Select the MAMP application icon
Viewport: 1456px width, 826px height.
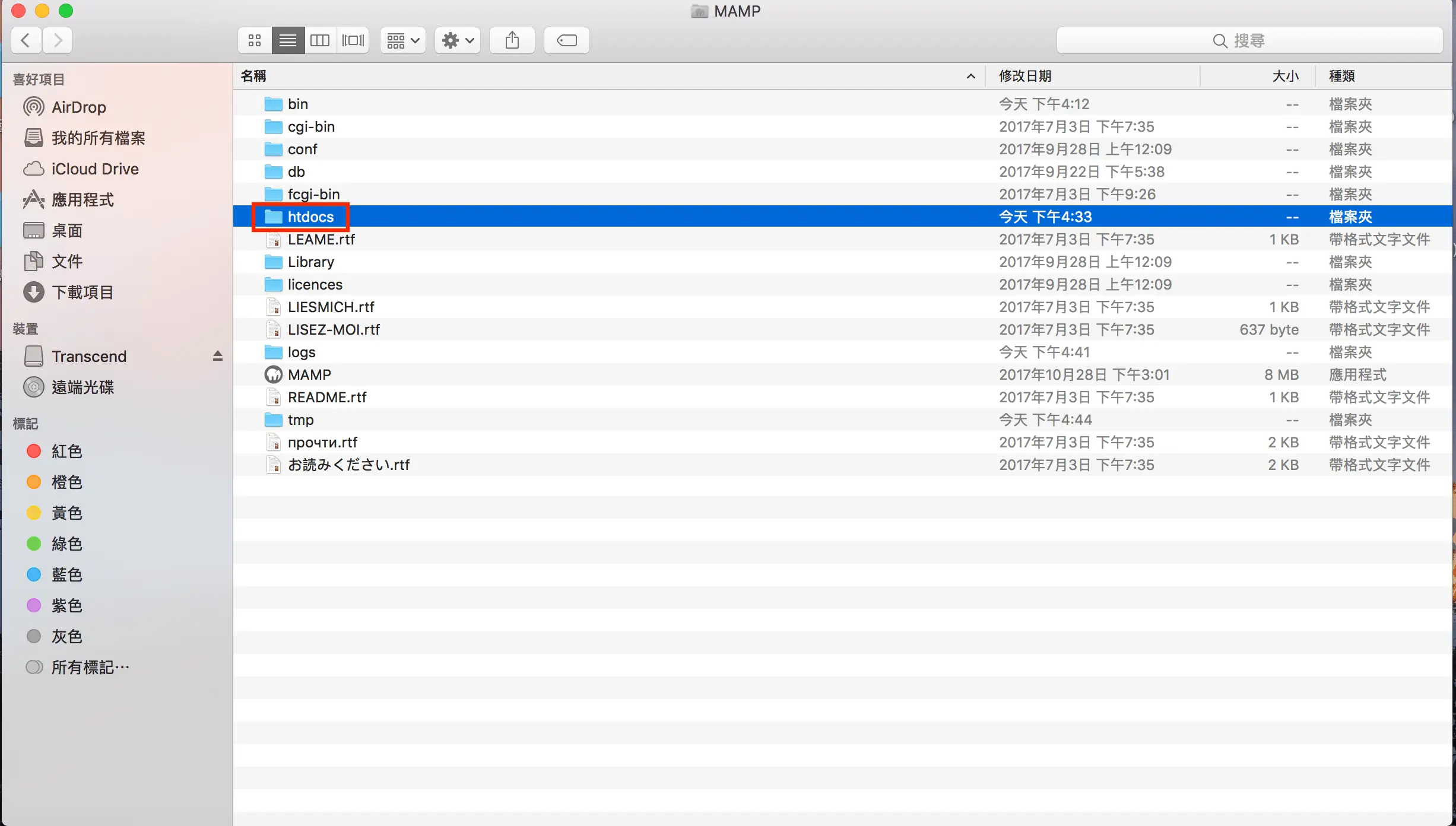(x=274, y=374)
